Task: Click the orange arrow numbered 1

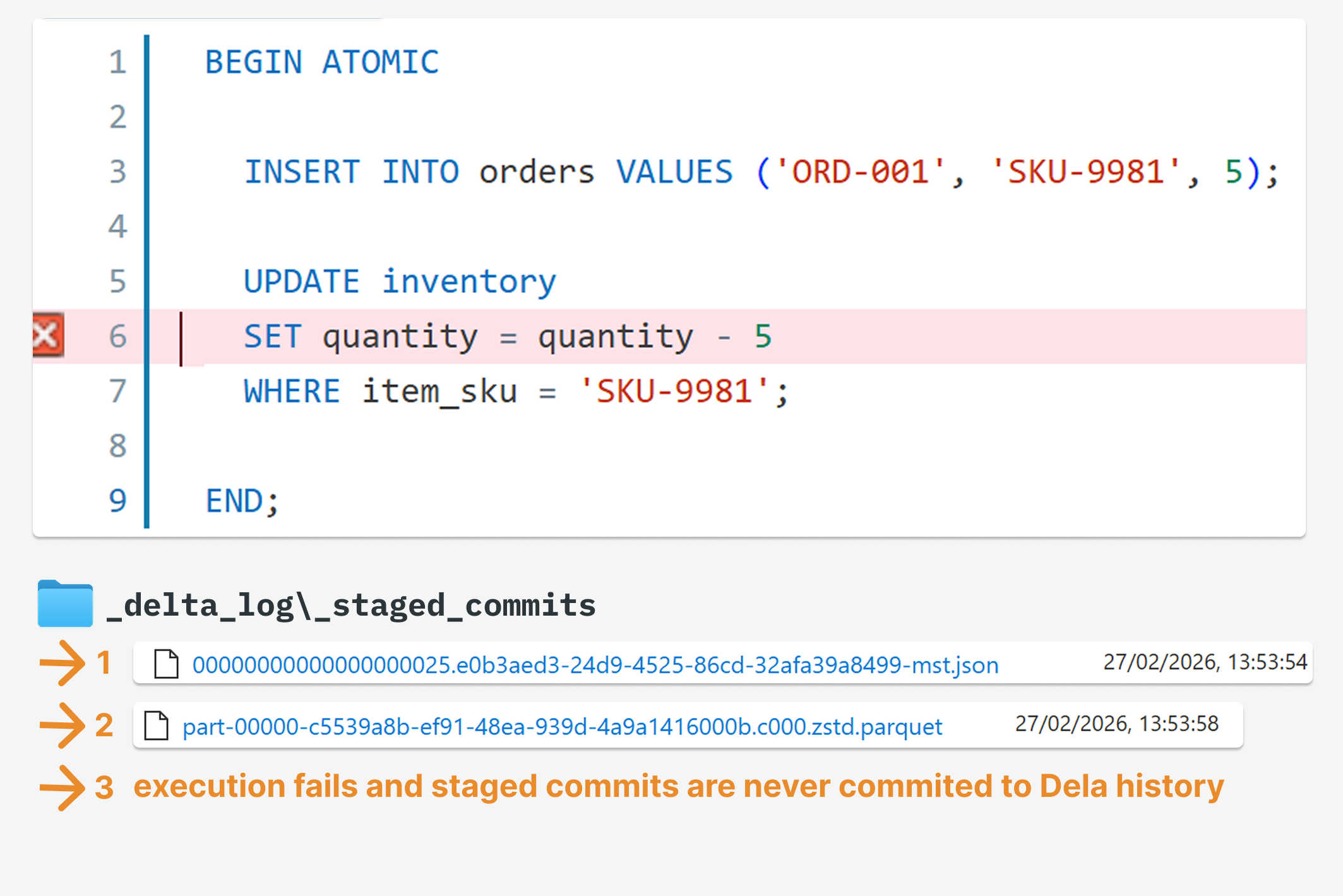Action: pos(63,662)
